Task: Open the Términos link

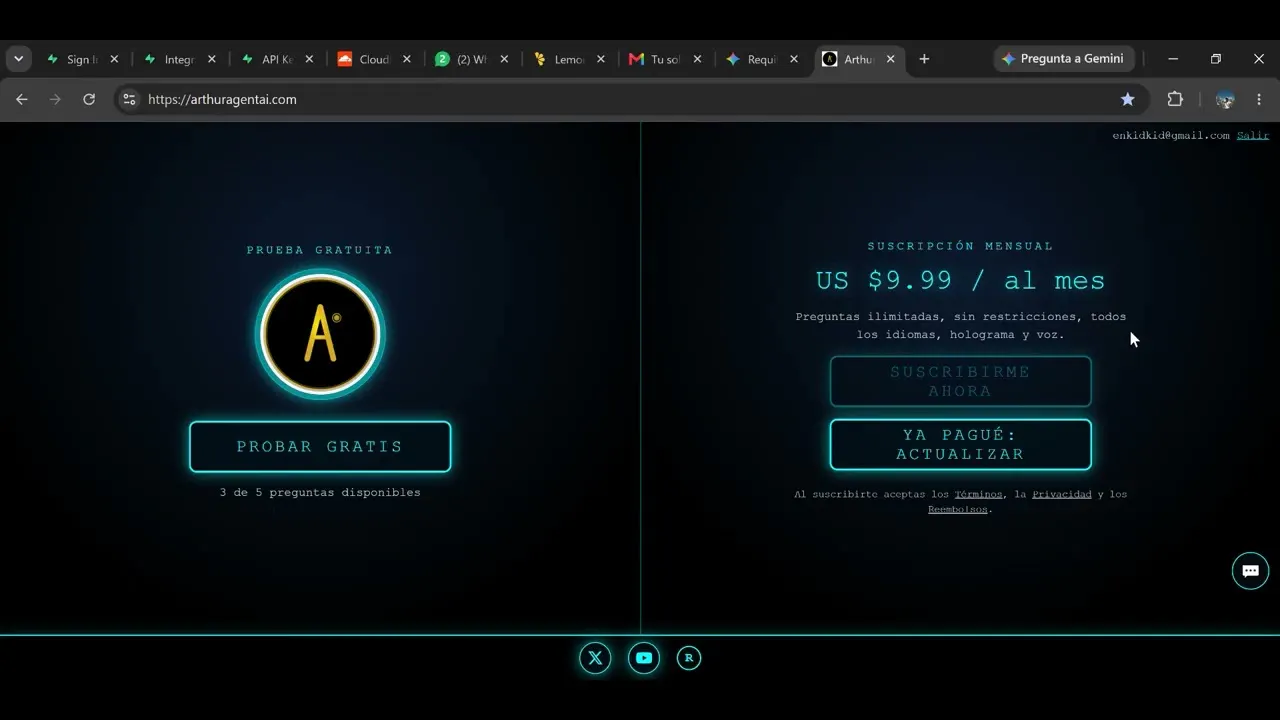Action: [x=978, y=494]
